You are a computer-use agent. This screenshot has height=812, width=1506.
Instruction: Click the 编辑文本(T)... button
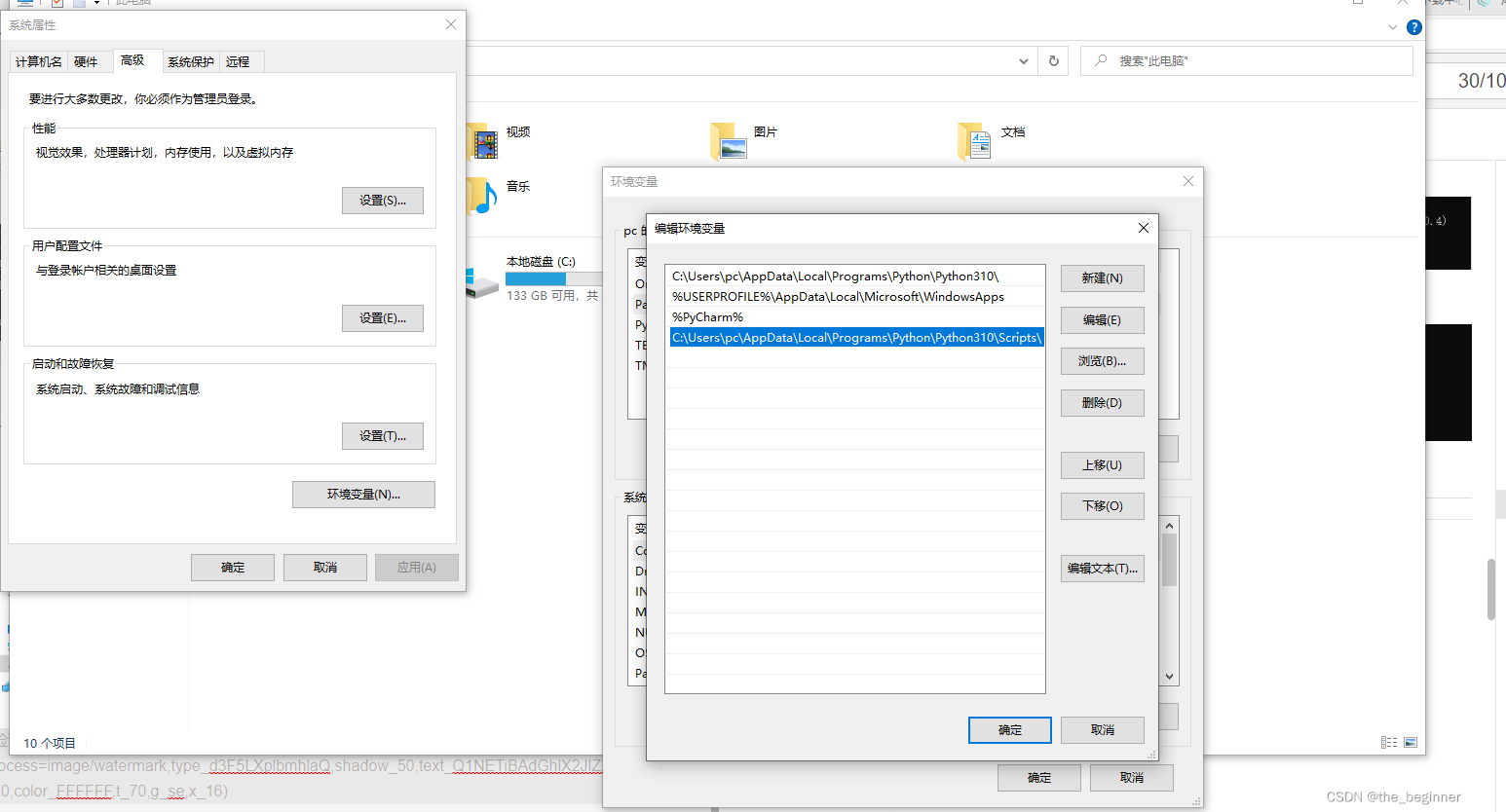(1103, 569)
